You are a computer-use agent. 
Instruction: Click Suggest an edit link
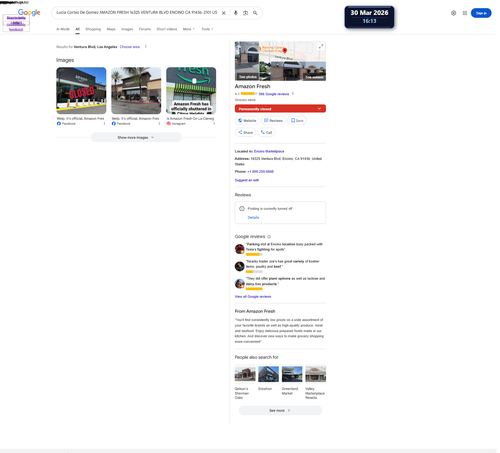point(247,180)
